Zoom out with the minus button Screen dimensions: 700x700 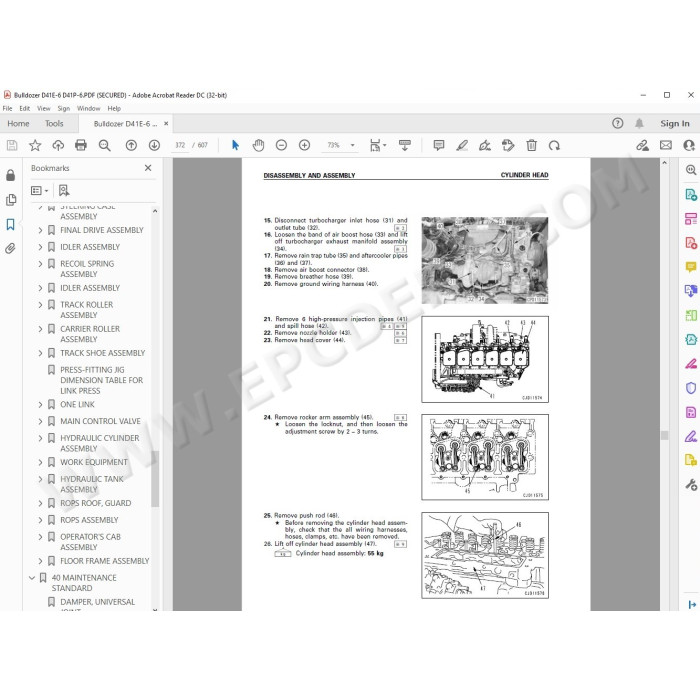tap(281, 145)
